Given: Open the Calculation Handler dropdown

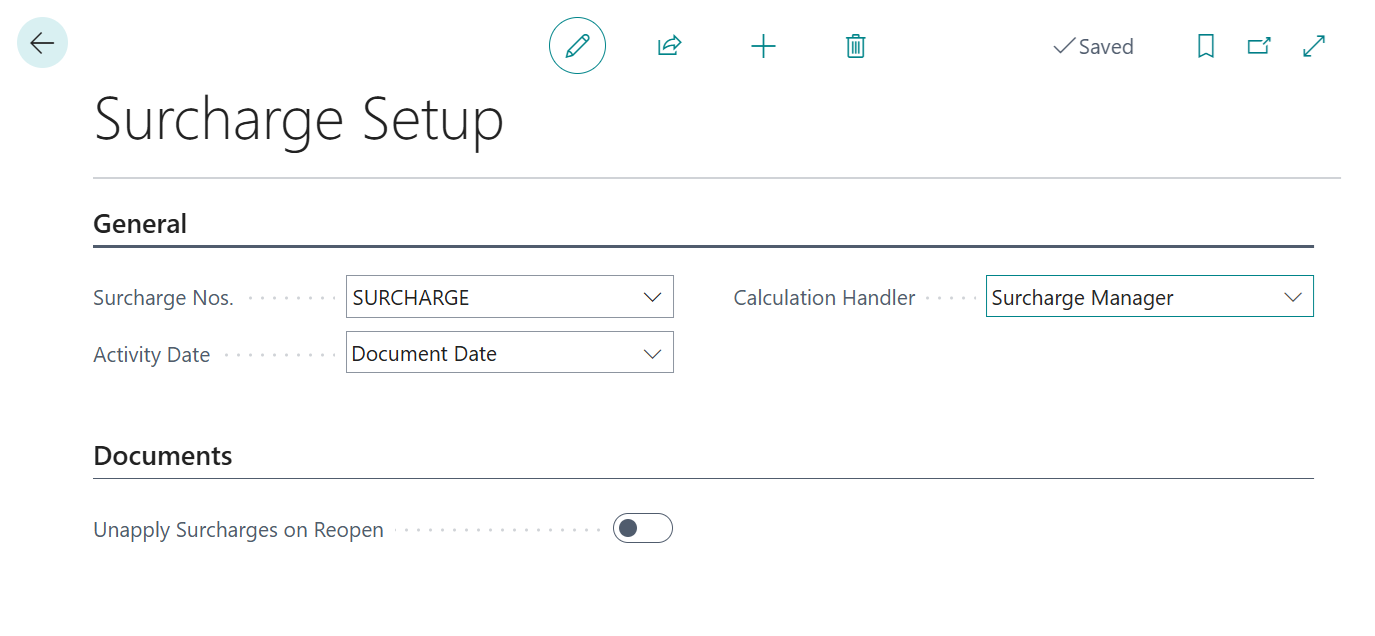Looking at the screenshot, I should [1293, 296].
